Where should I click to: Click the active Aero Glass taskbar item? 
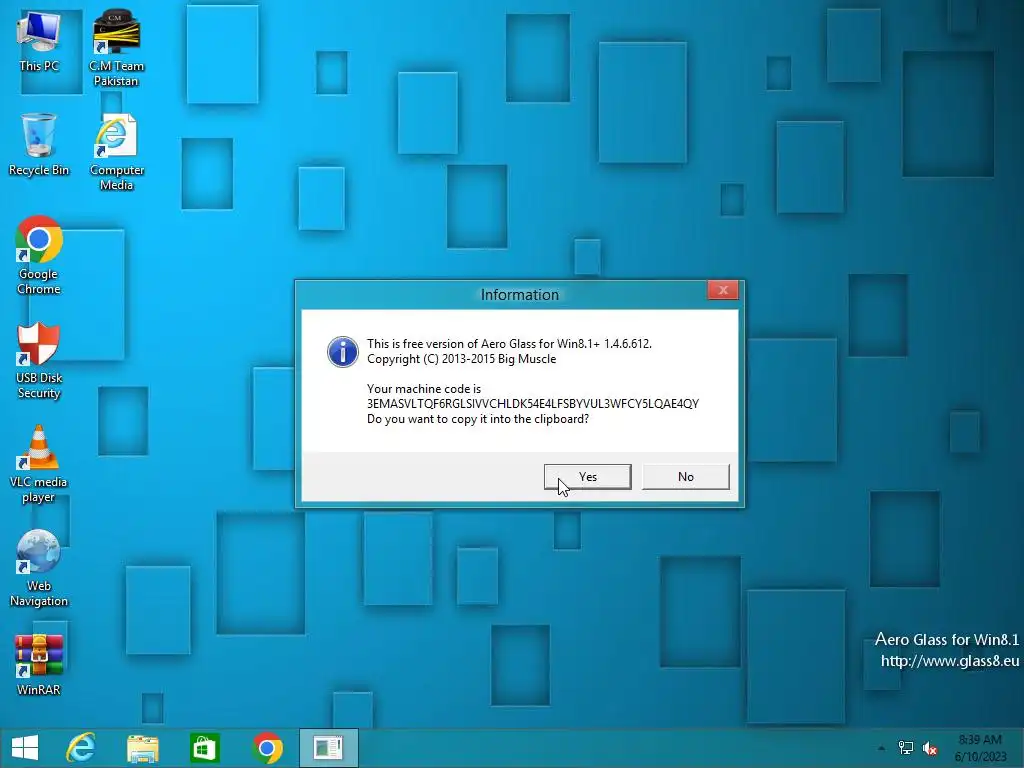tap(328, 748)
